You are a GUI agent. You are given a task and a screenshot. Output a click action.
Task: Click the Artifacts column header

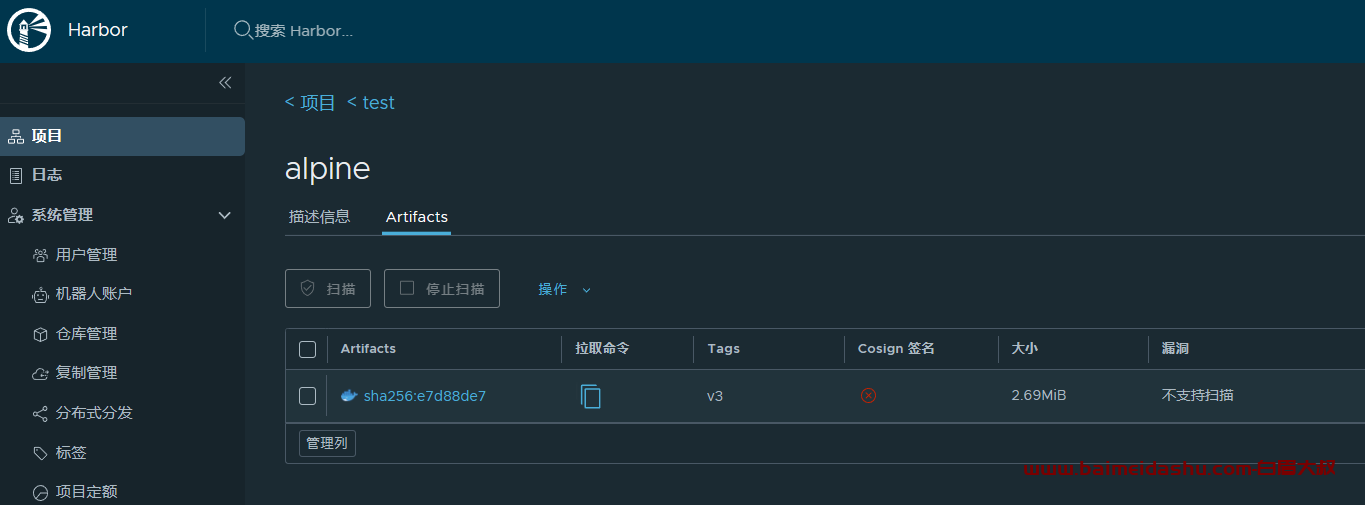click(x=368, y=349)
